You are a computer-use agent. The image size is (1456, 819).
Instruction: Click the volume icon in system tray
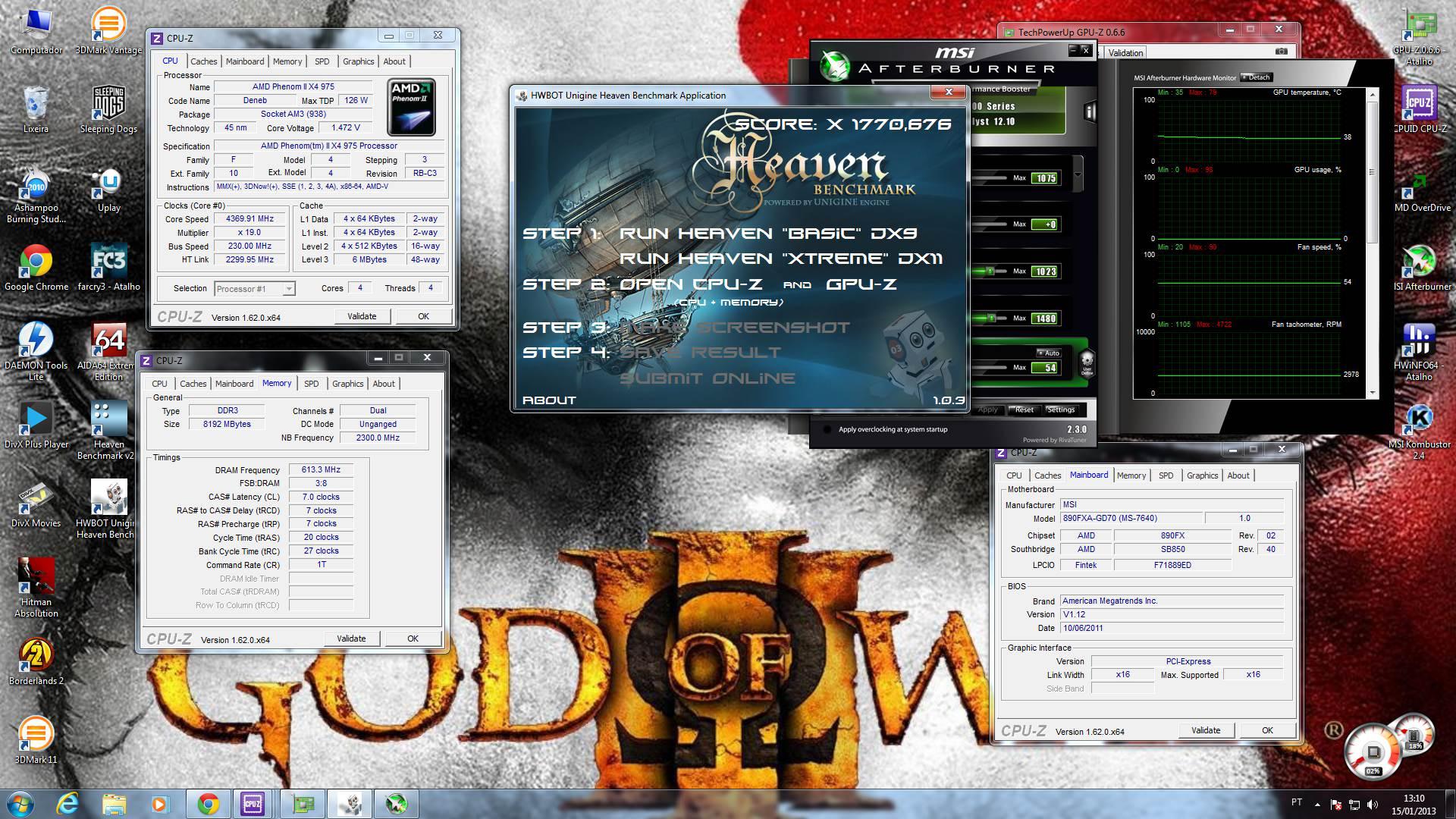pyautogui.click(x=1373, y=805)
